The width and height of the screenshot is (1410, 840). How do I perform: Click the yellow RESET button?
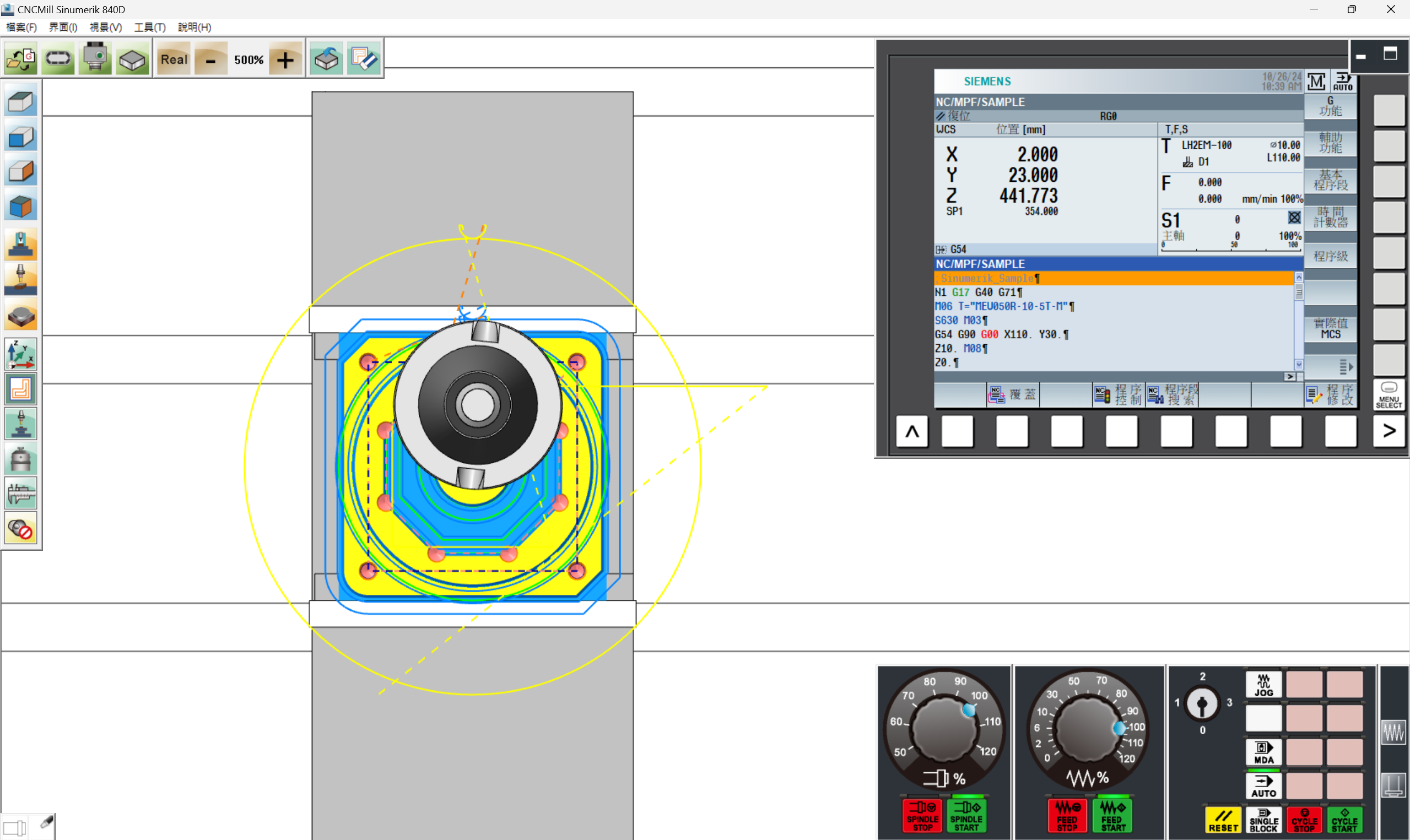coord(1223,820)
